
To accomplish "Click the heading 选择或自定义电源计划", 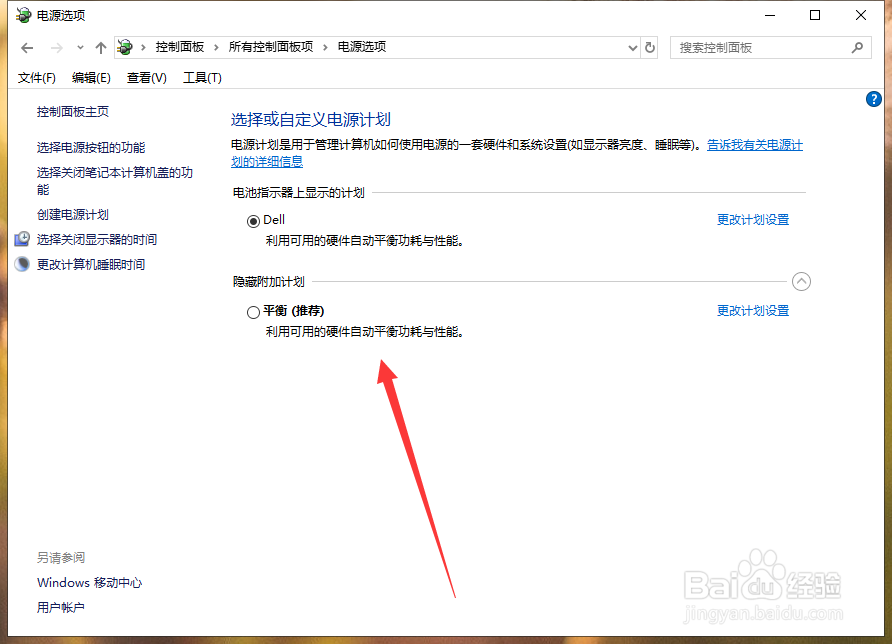I will coord(311,119).
